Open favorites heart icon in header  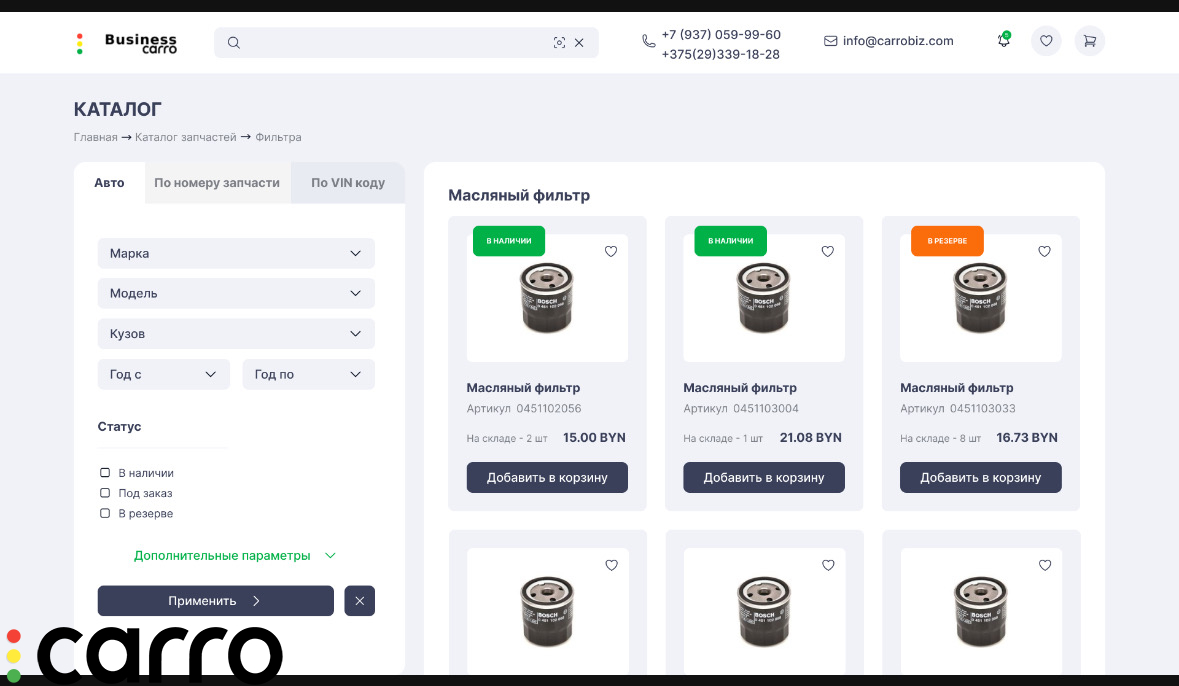tap(1046, 41)
